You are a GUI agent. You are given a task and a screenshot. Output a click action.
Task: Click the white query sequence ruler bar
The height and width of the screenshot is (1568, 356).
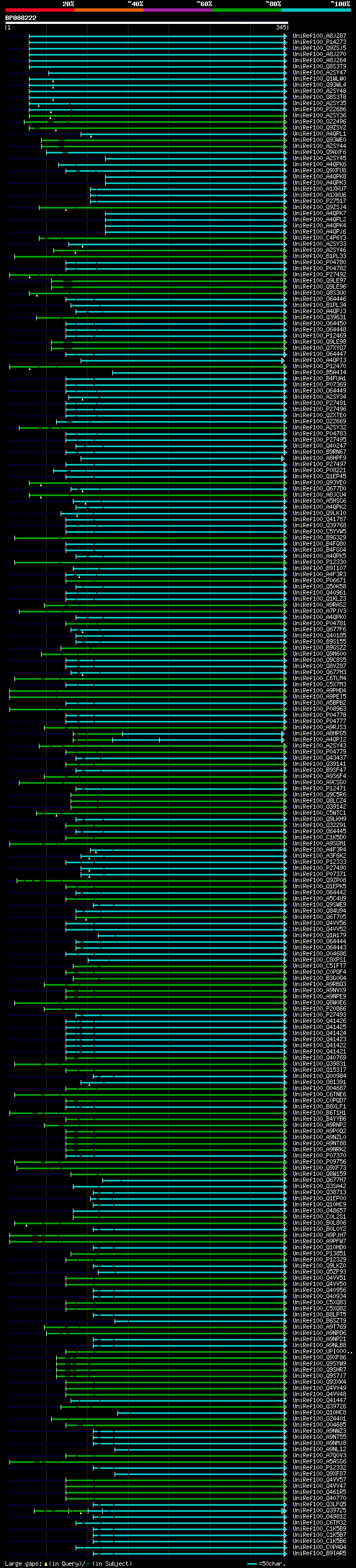tap(146, 23)
